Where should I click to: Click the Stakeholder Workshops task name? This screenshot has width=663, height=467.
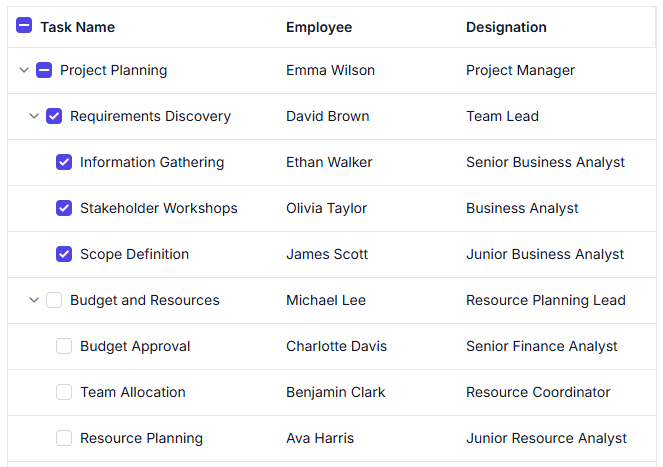[159, 208]
